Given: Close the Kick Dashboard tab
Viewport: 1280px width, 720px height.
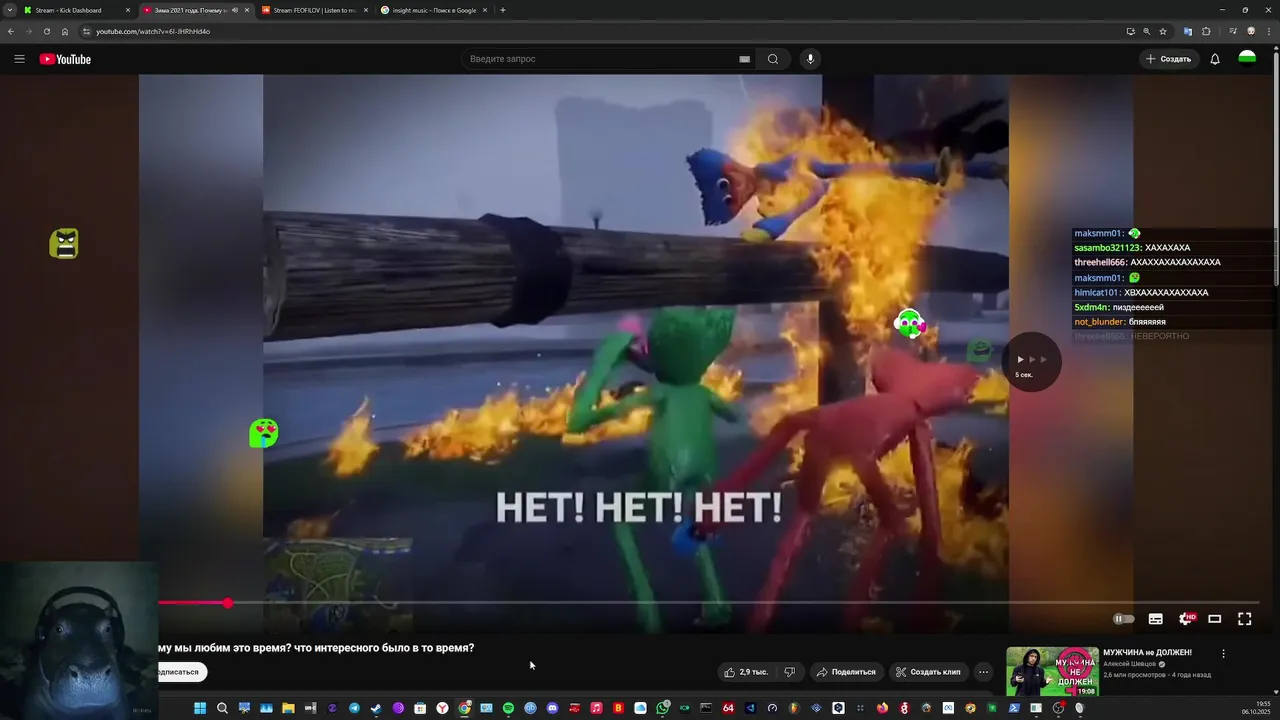Looking at the screenshot, I should click(127, 10).
